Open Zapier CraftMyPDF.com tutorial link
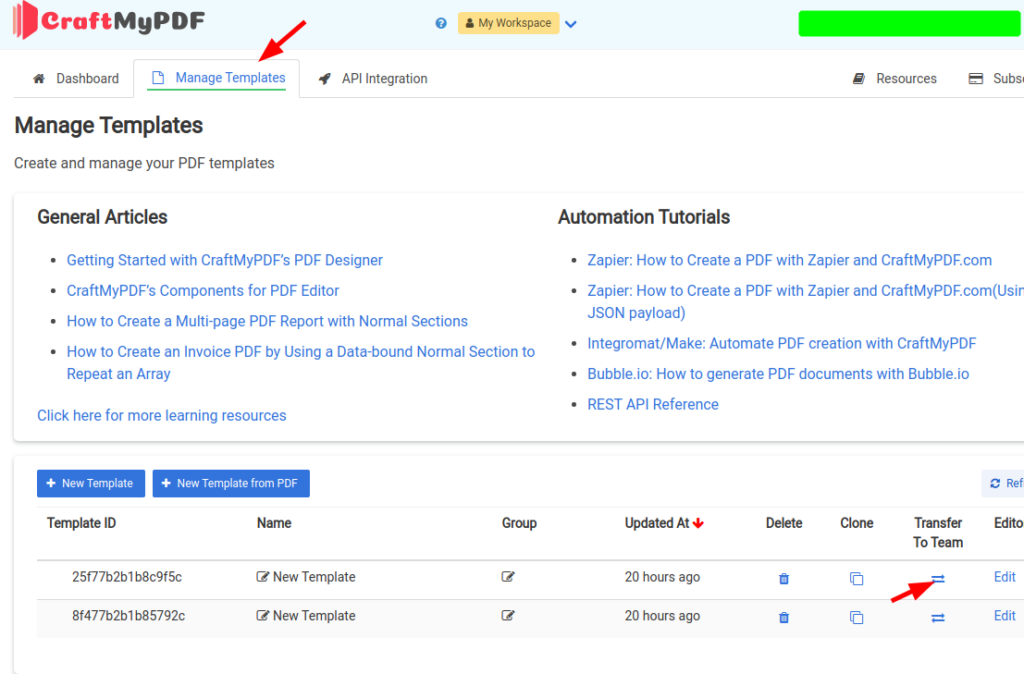The image size is (1024, 674). (790, 260)
